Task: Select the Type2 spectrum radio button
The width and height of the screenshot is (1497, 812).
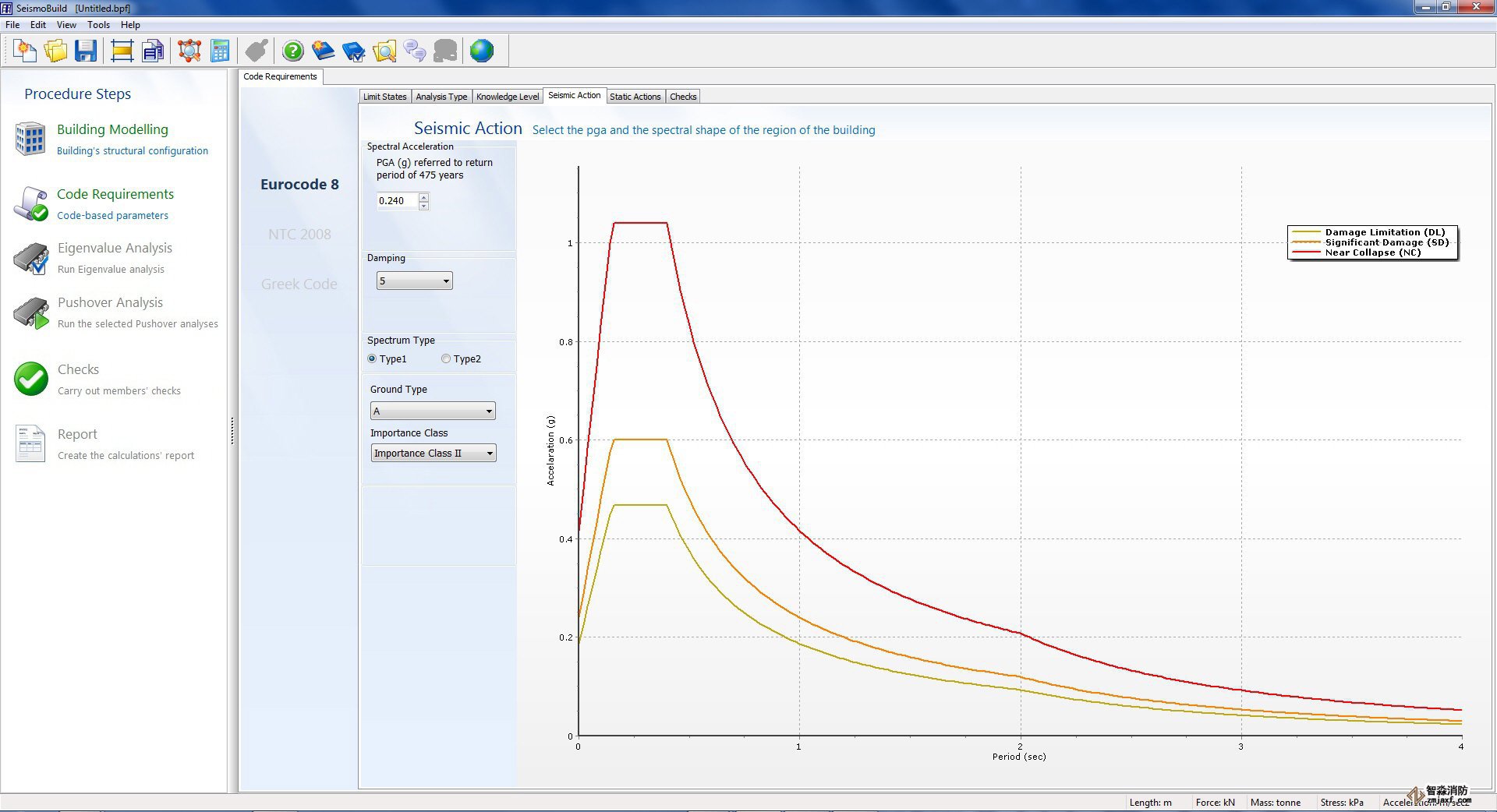Action: 446,359
